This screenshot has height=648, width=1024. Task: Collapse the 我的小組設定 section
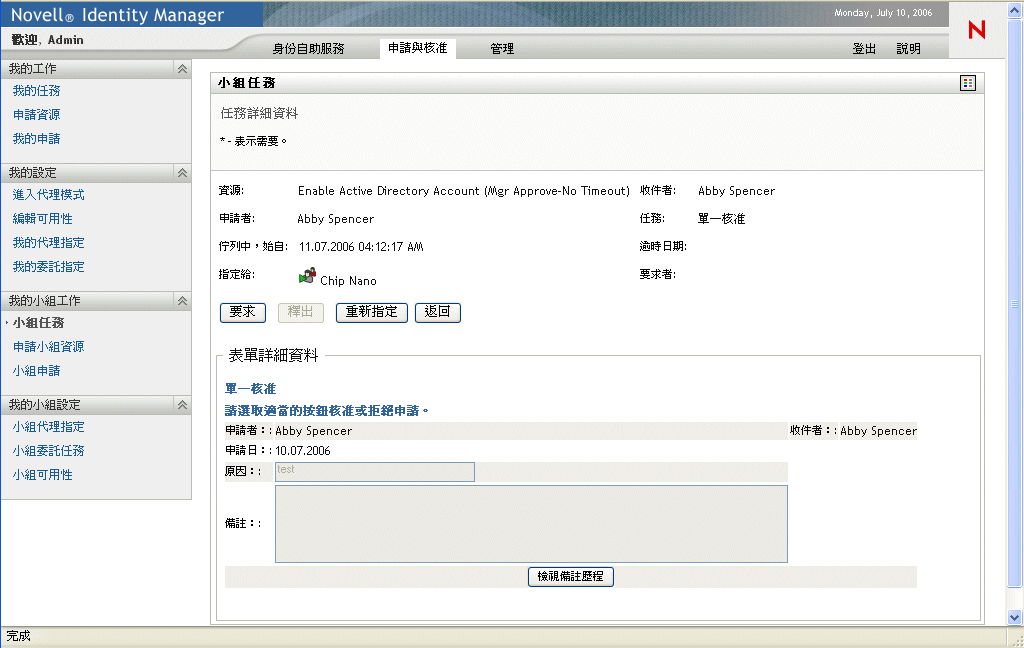(x=182, y=404)
